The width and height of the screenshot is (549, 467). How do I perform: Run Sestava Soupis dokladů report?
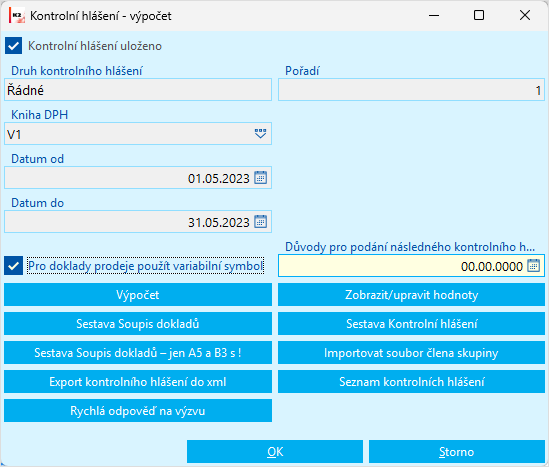pyautogui.click(x=138, y=324)
